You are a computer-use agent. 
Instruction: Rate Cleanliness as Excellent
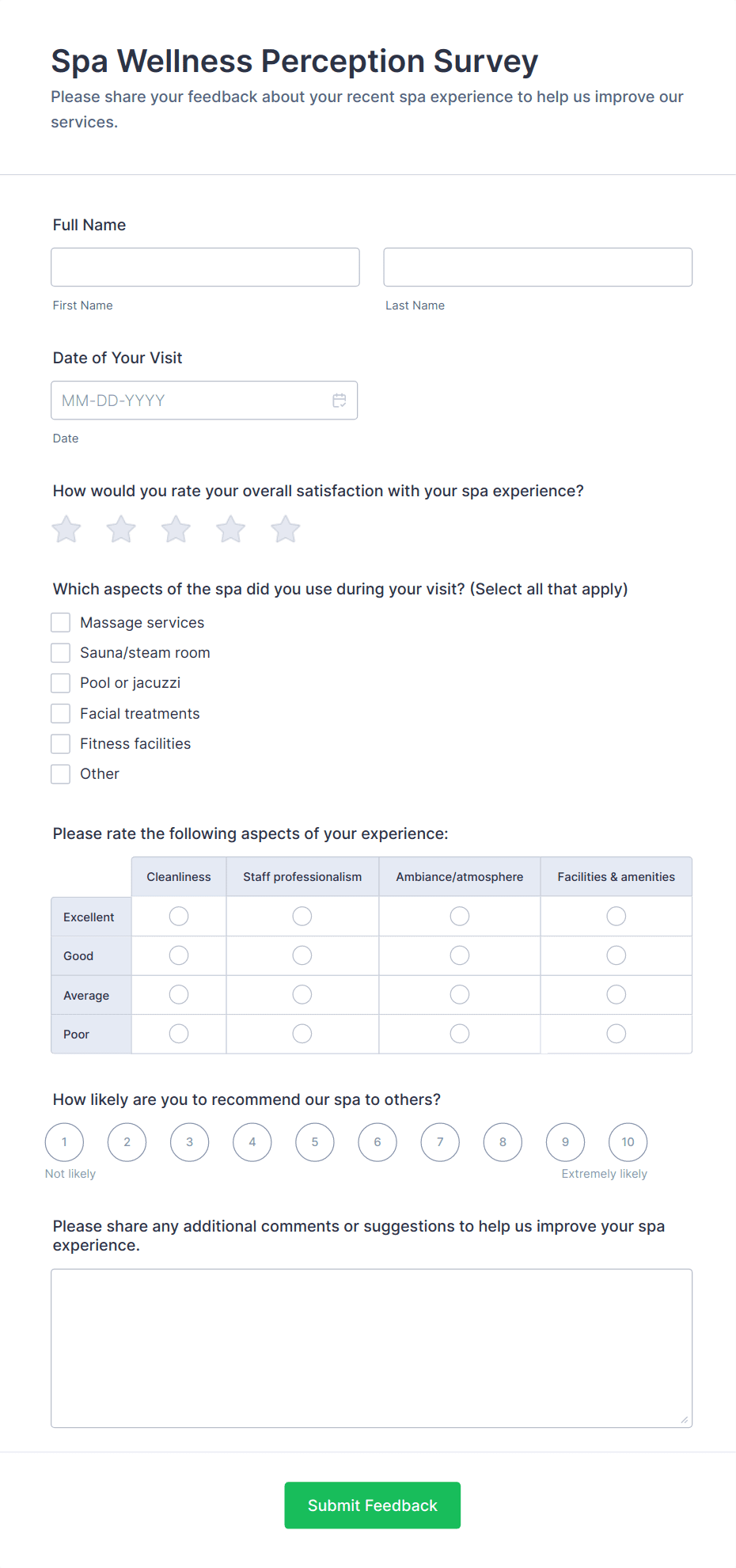tap(179, 917)
